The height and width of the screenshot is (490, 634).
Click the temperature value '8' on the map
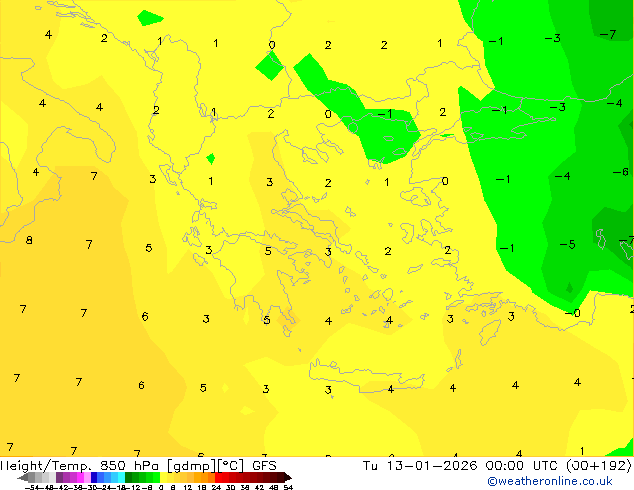point(29,240)
